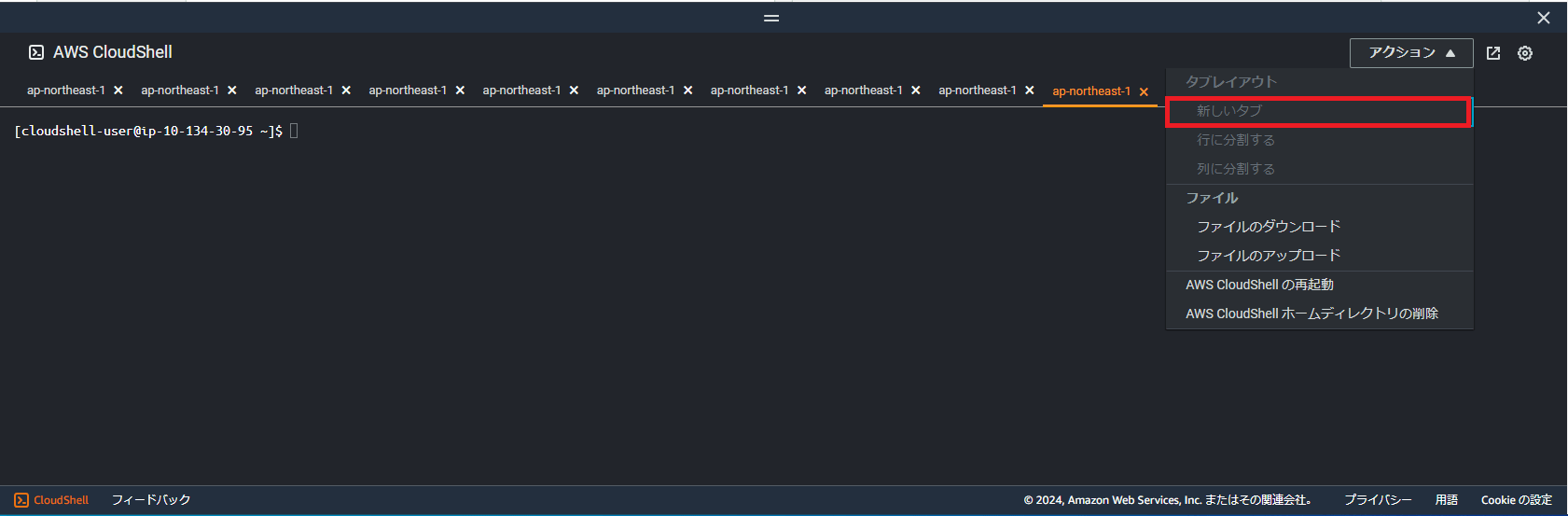
Task: Open Cookie の設定
Action: pyautogui.click(x=1517, y=500)
